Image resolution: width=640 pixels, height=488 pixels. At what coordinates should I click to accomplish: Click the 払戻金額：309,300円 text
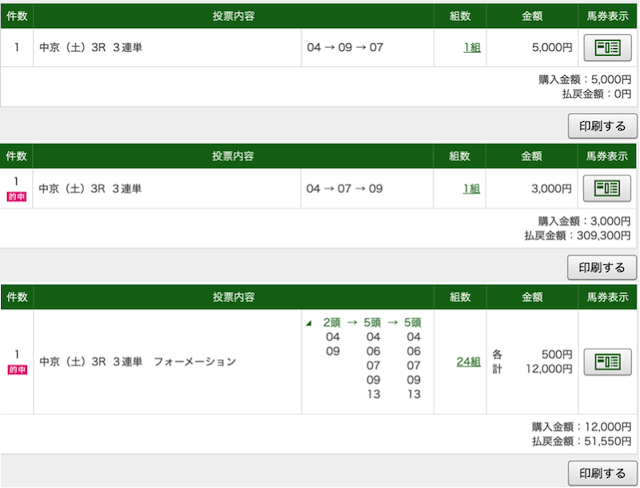point(578,235)
